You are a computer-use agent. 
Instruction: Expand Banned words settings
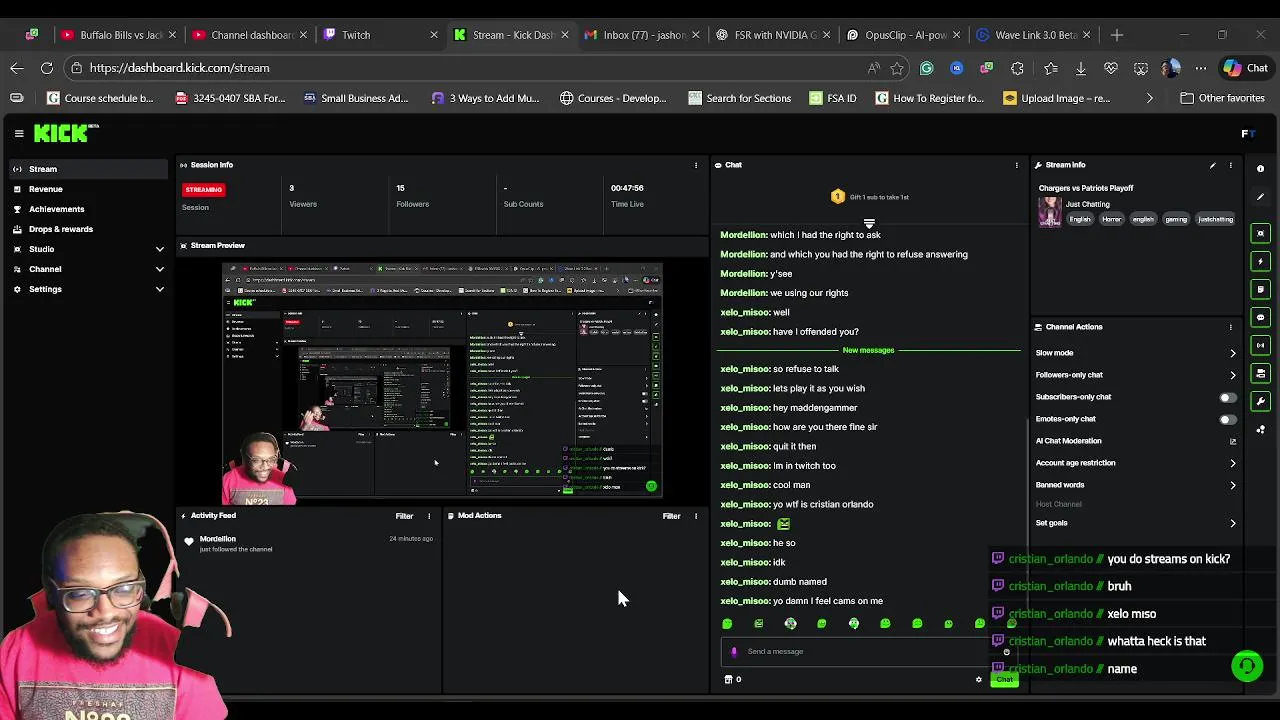point(1232,485)
